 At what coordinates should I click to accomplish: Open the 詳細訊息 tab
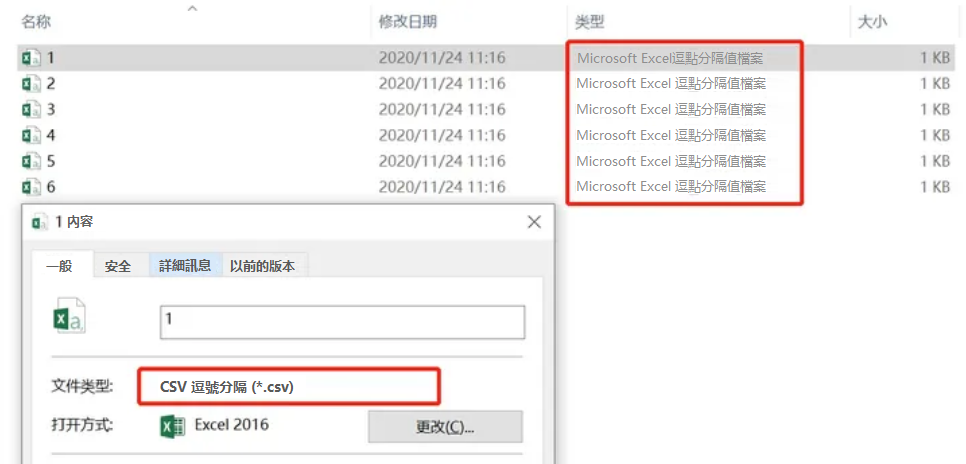(x=185, y=266)
